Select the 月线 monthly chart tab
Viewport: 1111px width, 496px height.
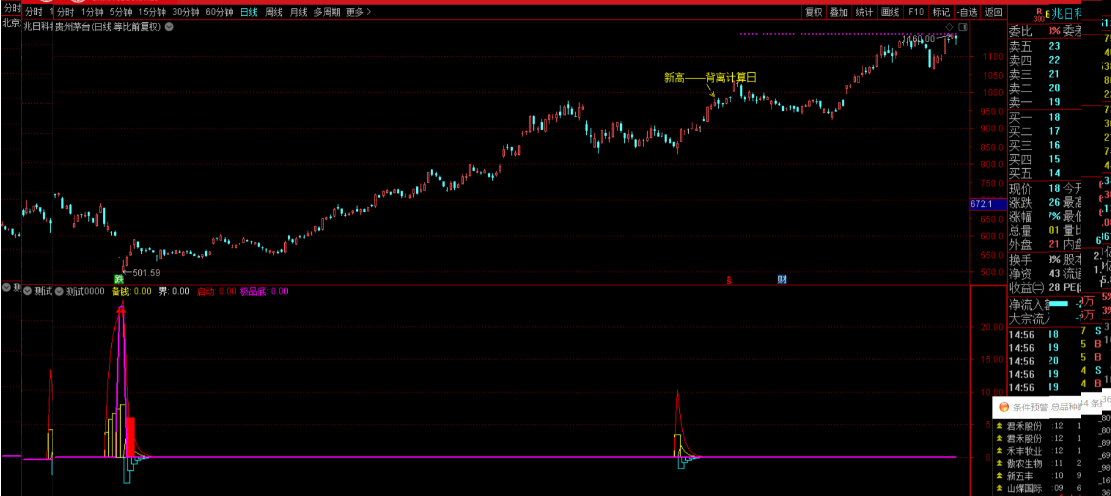298,12
